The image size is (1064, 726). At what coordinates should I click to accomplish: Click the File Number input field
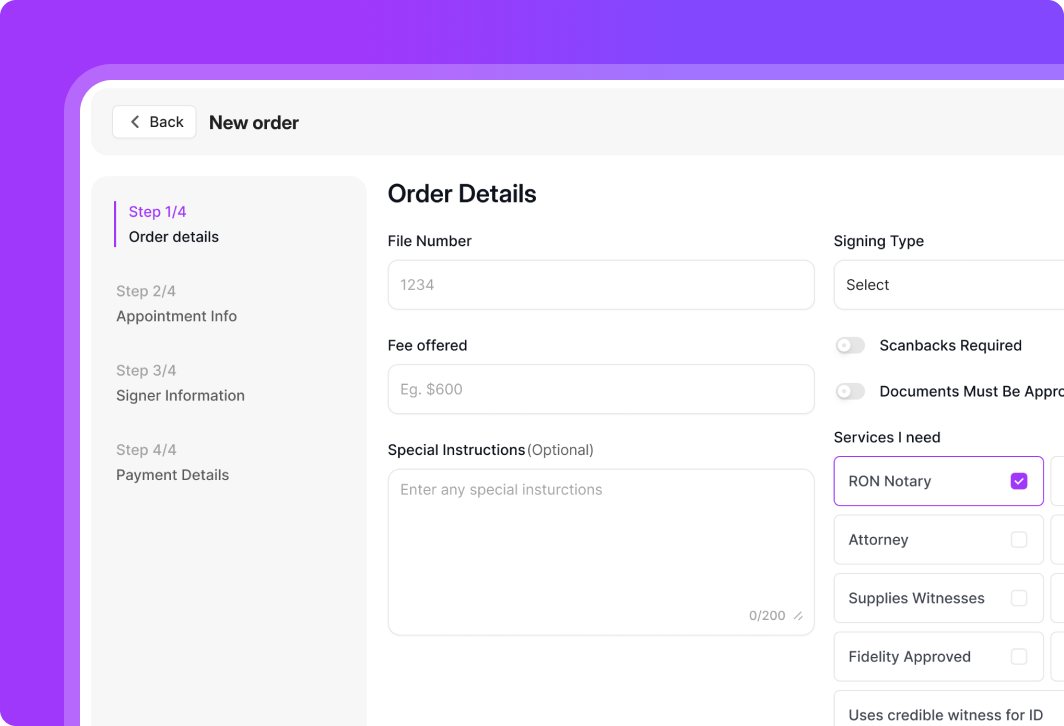tap(601, 285)
